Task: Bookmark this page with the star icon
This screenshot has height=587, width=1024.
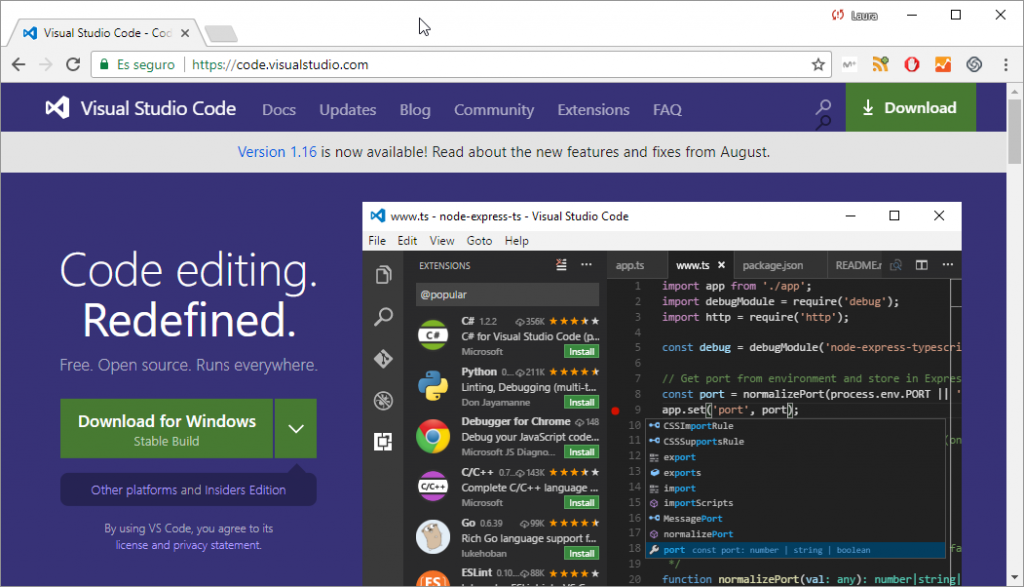Action: (x=818, y=65)
